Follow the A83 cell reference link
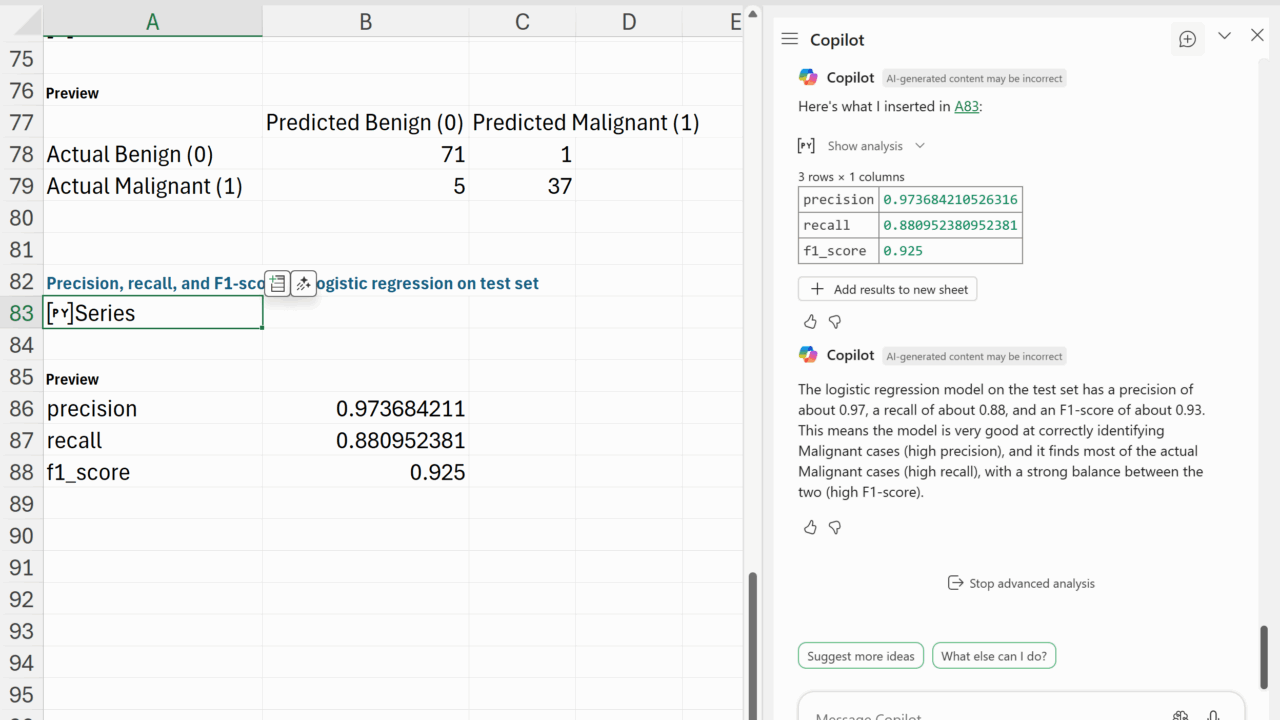The width and height of the screenshot is (1280, 720). pos(966,106)
